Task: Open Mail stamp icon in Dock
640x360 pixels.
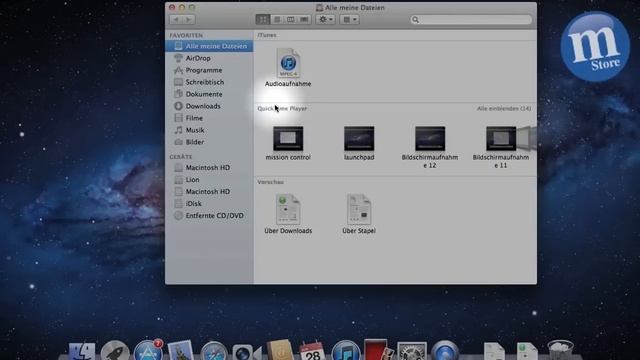Action: (180, 351)
